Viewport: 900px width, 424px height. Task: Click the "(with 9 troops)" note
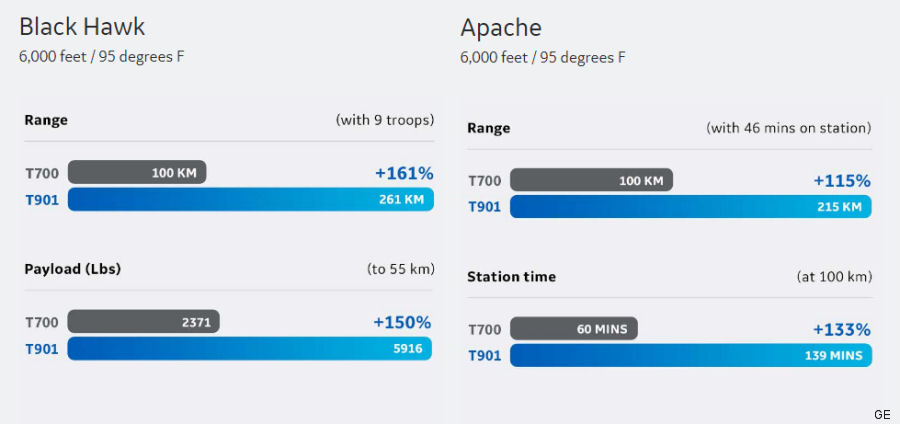[x=385, y=120]
